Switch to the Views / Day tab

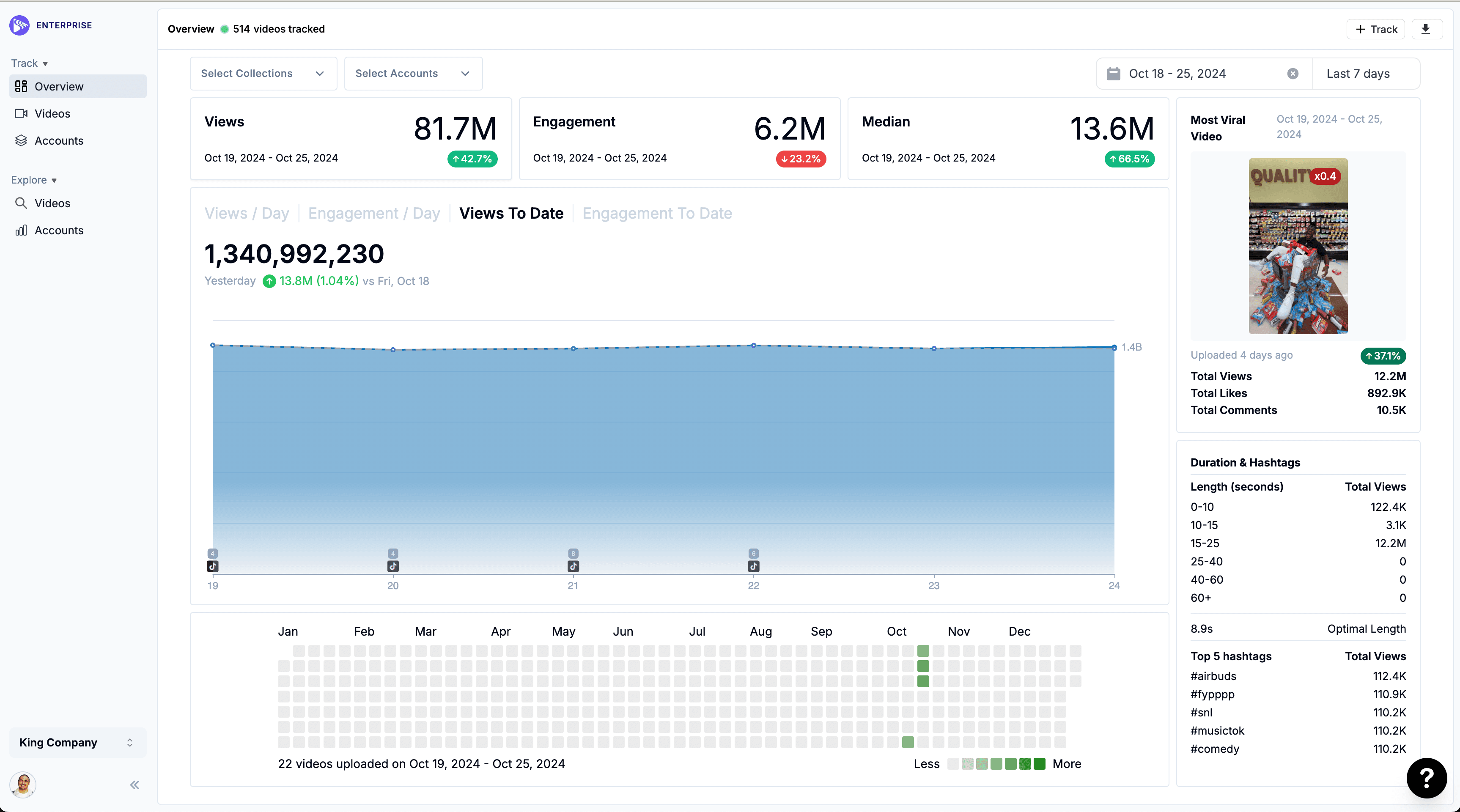pyautogui.click(x=247, y=213)
